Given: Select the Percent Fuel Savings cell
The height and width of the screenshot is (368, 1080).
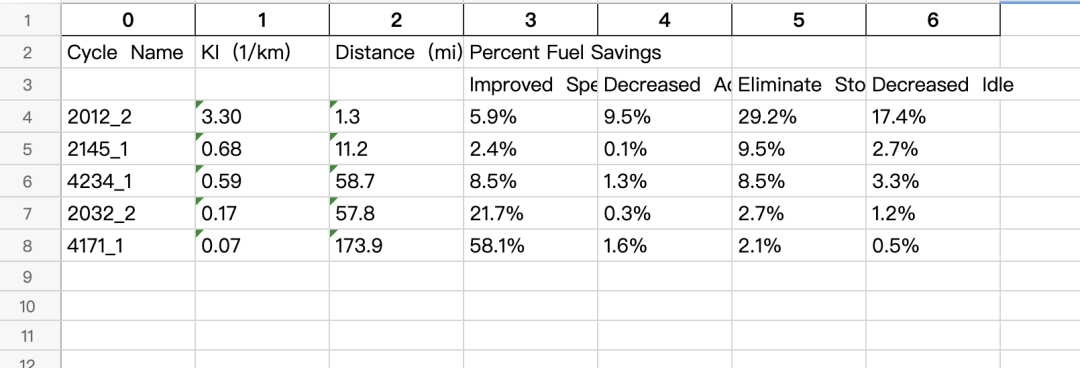Looking at the screenshot, I should (530, 52).
